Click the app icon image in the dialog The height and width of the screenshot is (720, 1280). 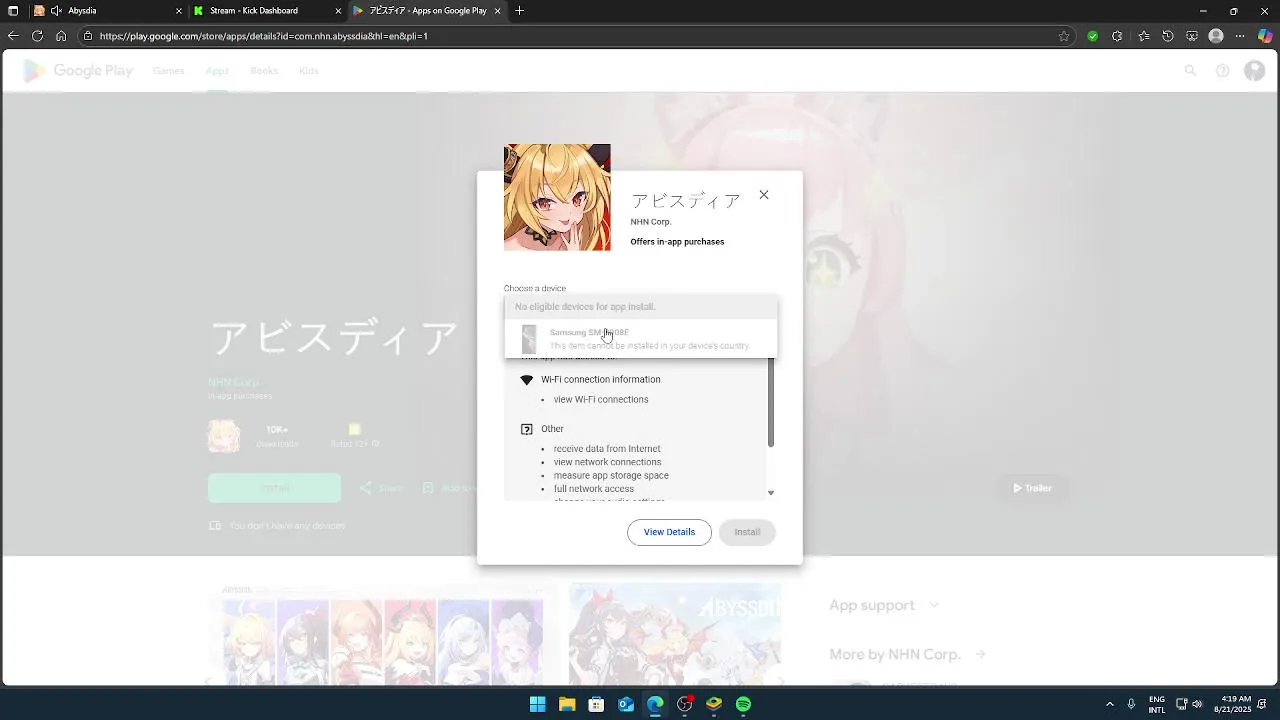point(557,197)
